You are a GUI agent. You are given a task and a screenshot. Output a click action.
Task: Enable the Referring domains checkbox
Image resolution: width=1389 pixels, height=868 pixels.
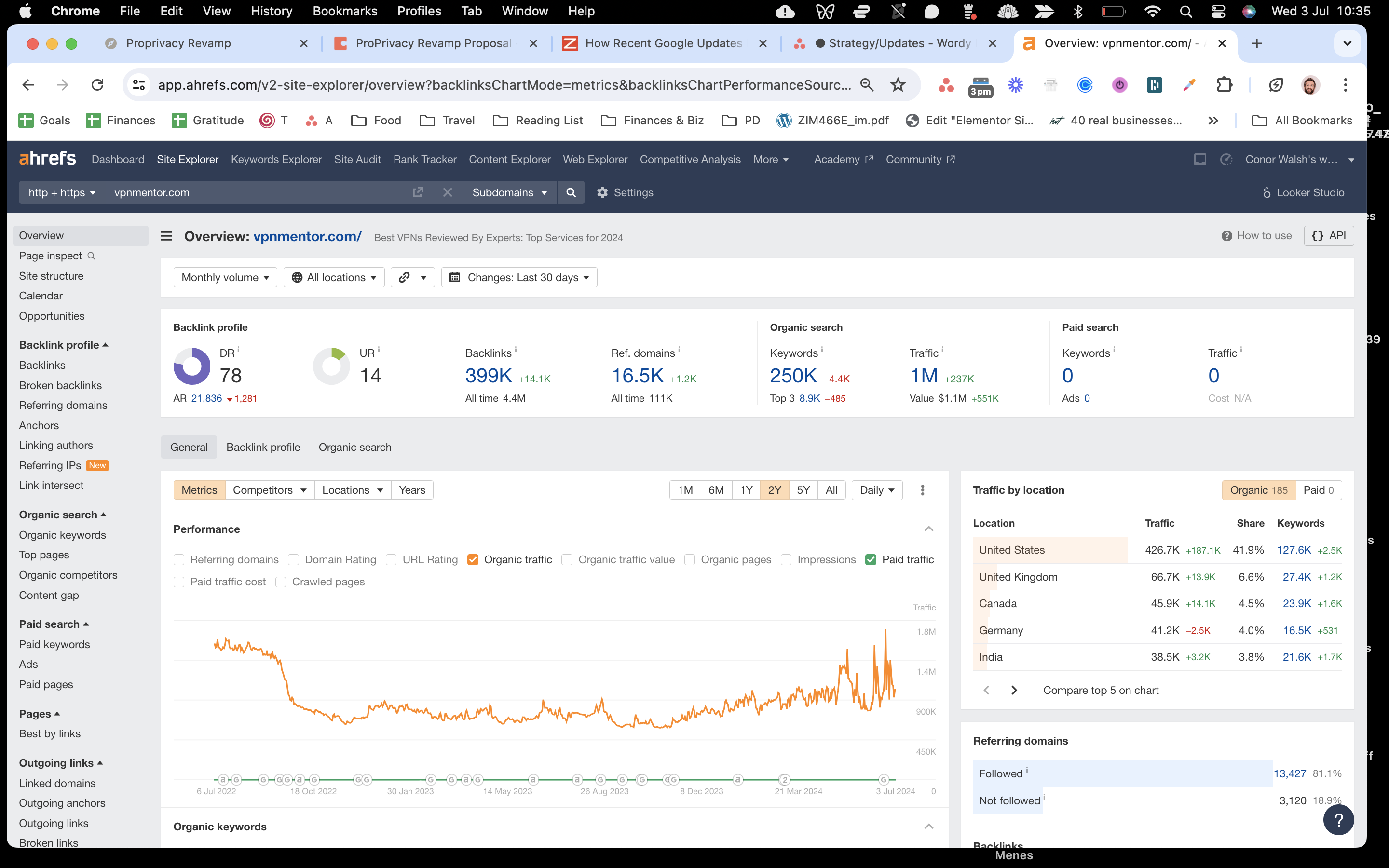tap(179, 559)
